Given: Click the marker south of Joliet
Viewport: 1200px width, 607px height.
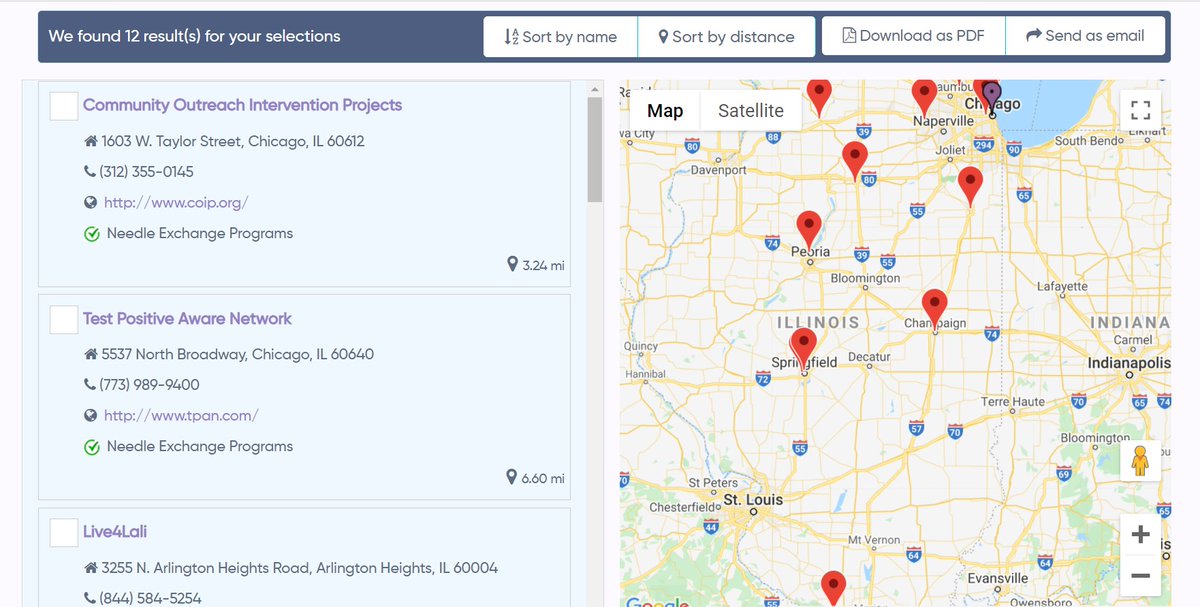Looking at the screenshot, I should coord(970,186).
